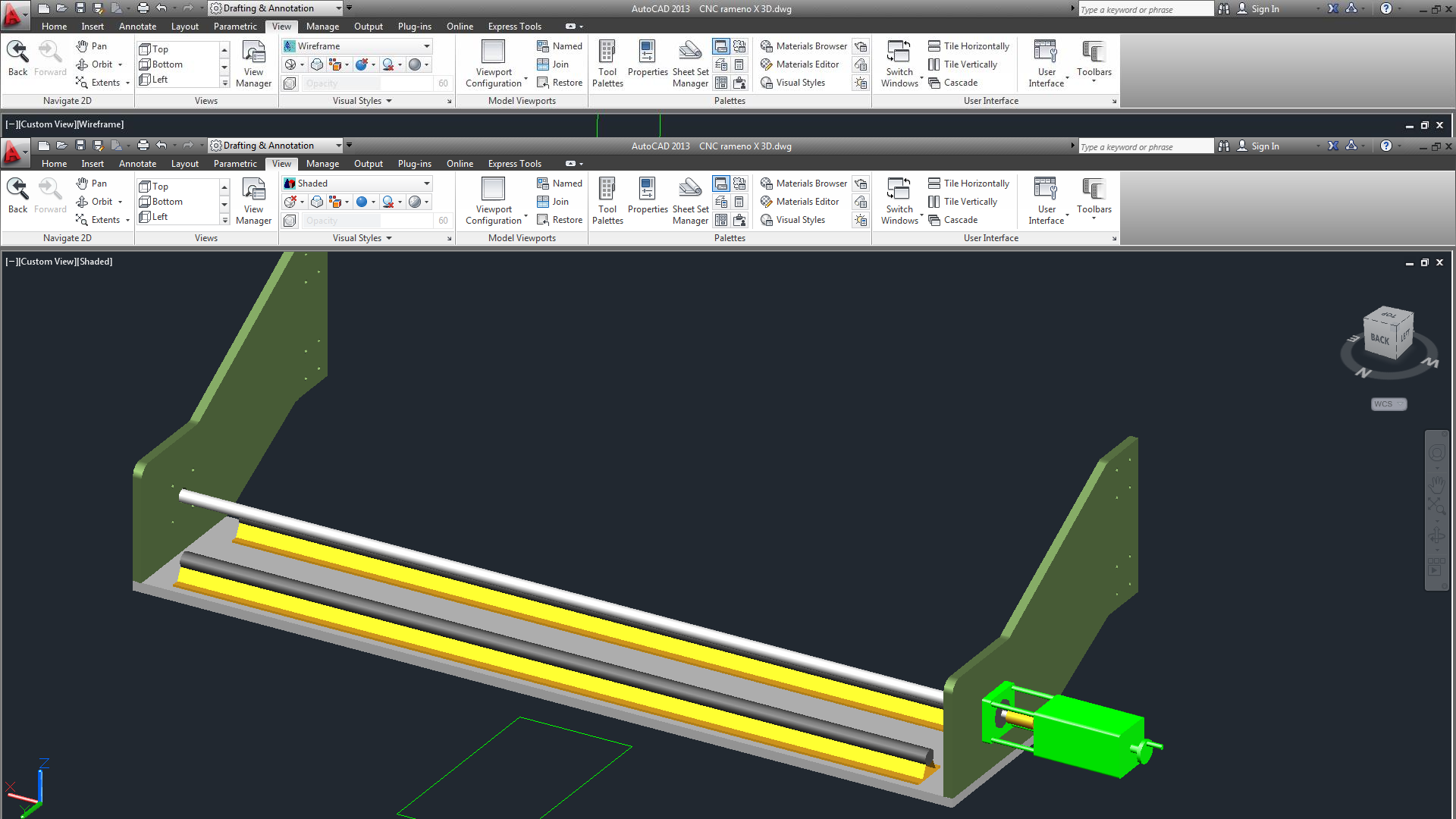Toggle Properties palette in the lower ribbon
Image resolution: width=1456 pixels, height=819 pixels.
(x=647, y=201)
